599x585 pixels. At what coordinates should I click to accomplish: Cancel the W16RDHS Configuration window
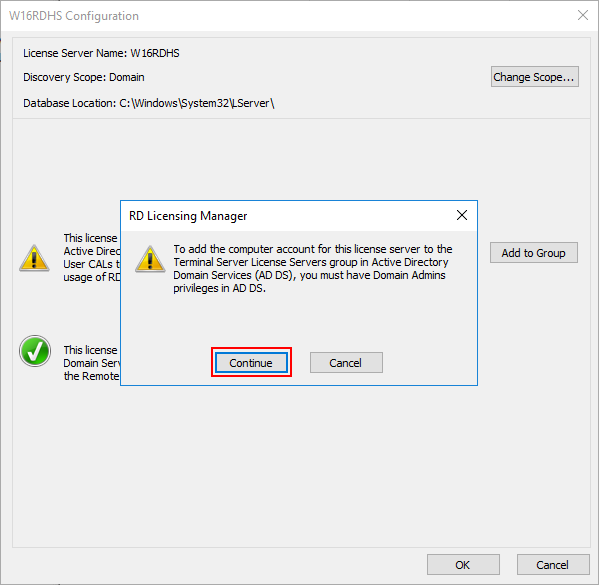[x=553, y=564]
